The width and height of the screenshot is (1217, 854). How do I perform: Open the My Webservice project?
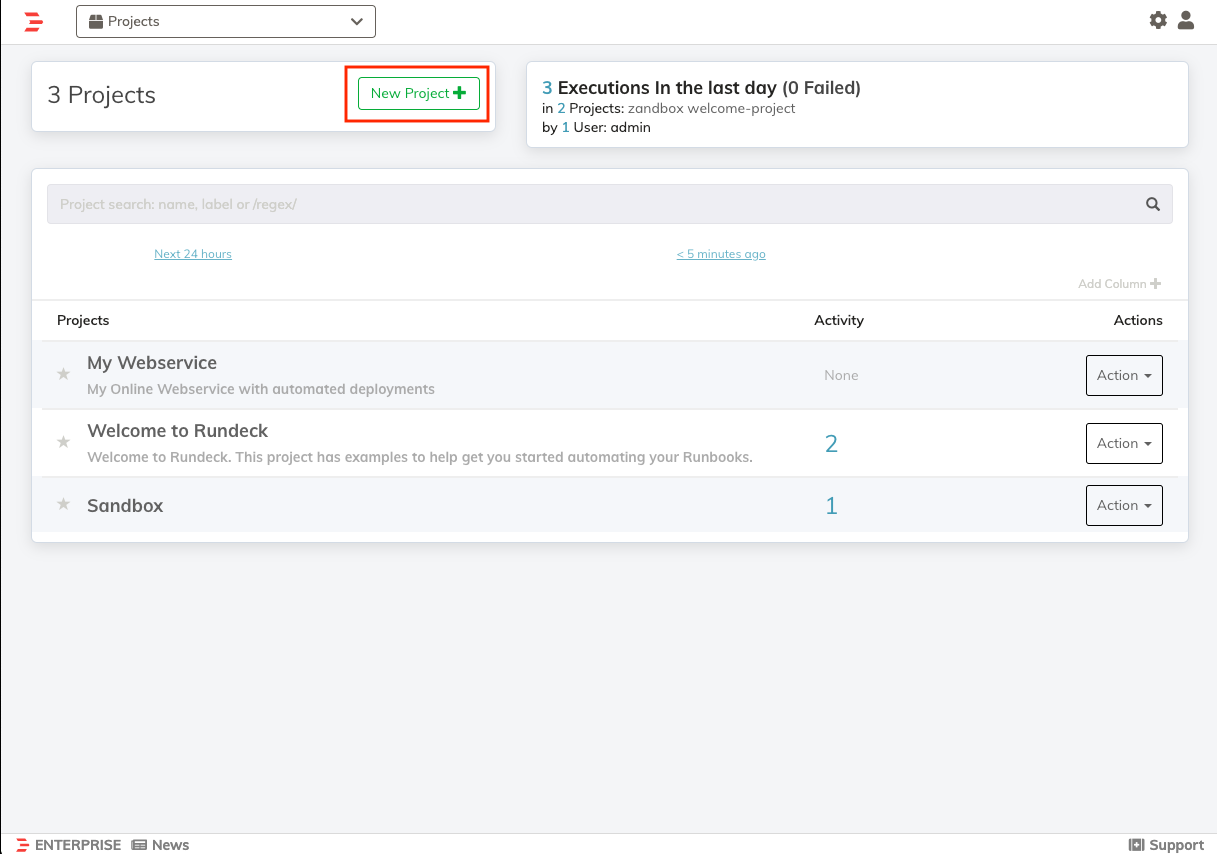pyautogui.click(x=152, y=363)
